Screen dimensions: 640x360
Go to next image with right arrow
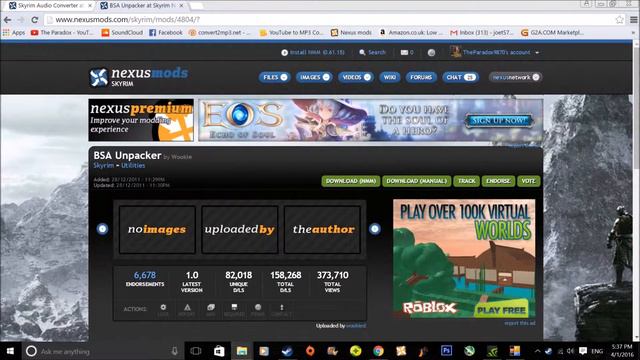pyautogui.click(x=375, y=229)
